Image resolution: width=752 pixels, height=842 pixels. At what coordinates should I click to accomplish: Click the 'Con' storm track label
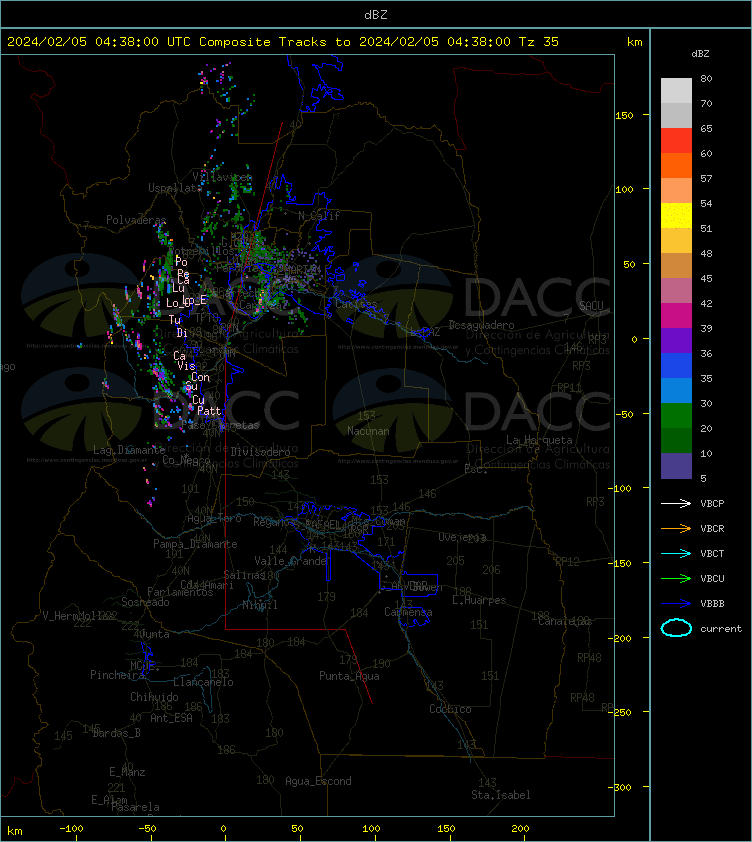pos(200,377)
